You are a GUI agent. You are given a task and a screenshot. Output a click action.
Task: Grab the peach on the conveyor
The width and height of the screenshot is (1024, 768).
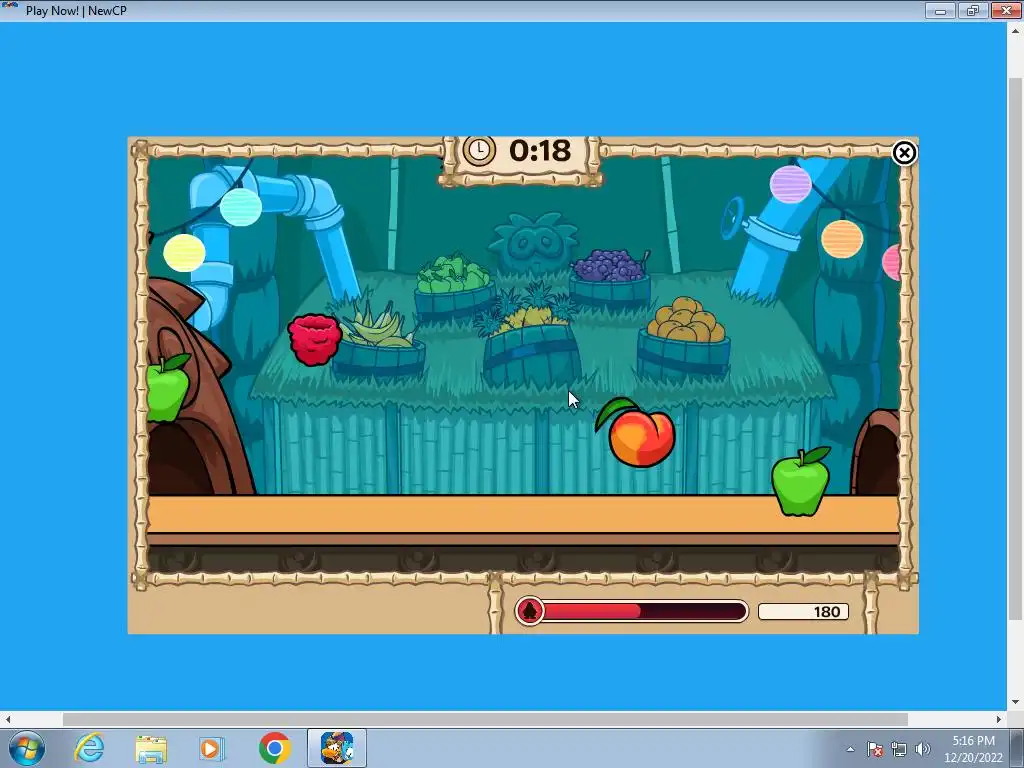(637, 432)
